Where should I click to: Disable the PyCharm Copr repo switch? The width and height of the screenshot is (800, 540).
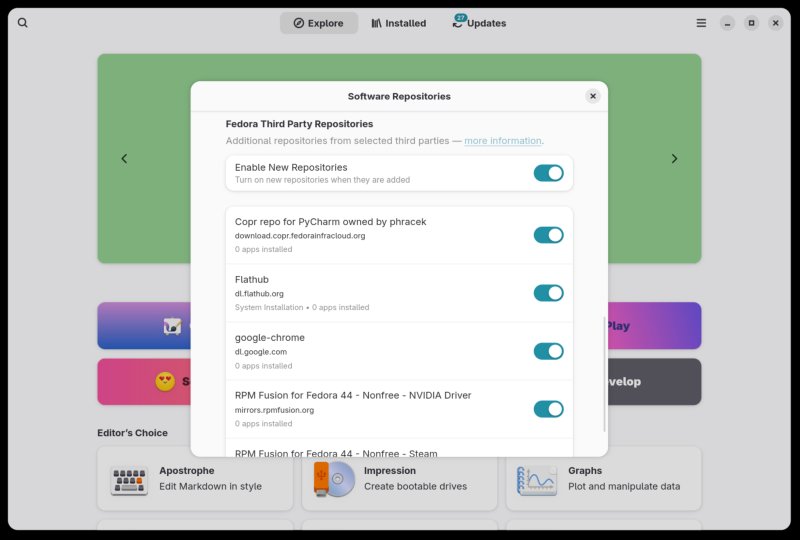(548, 235)
